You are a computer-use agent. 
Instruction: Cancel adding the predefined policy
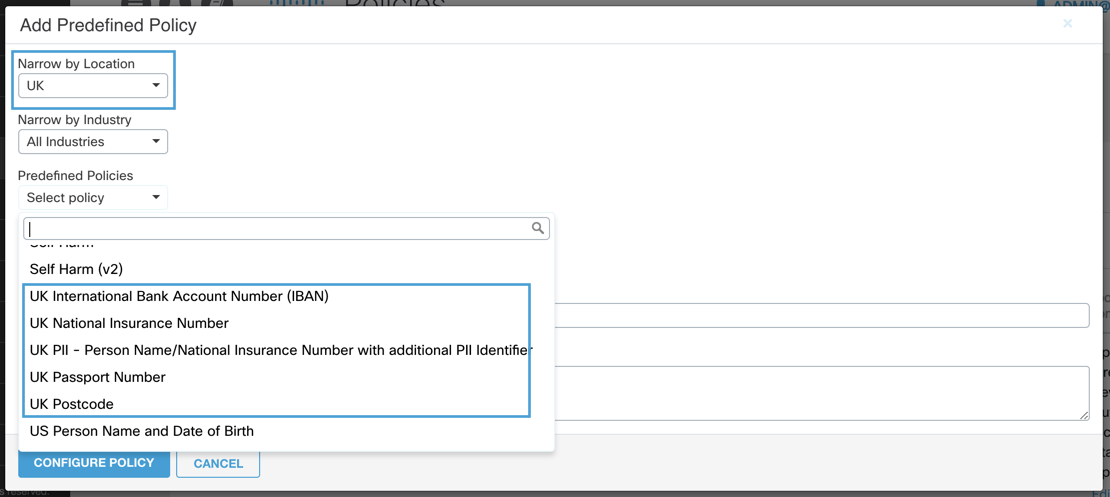(218, 463)
